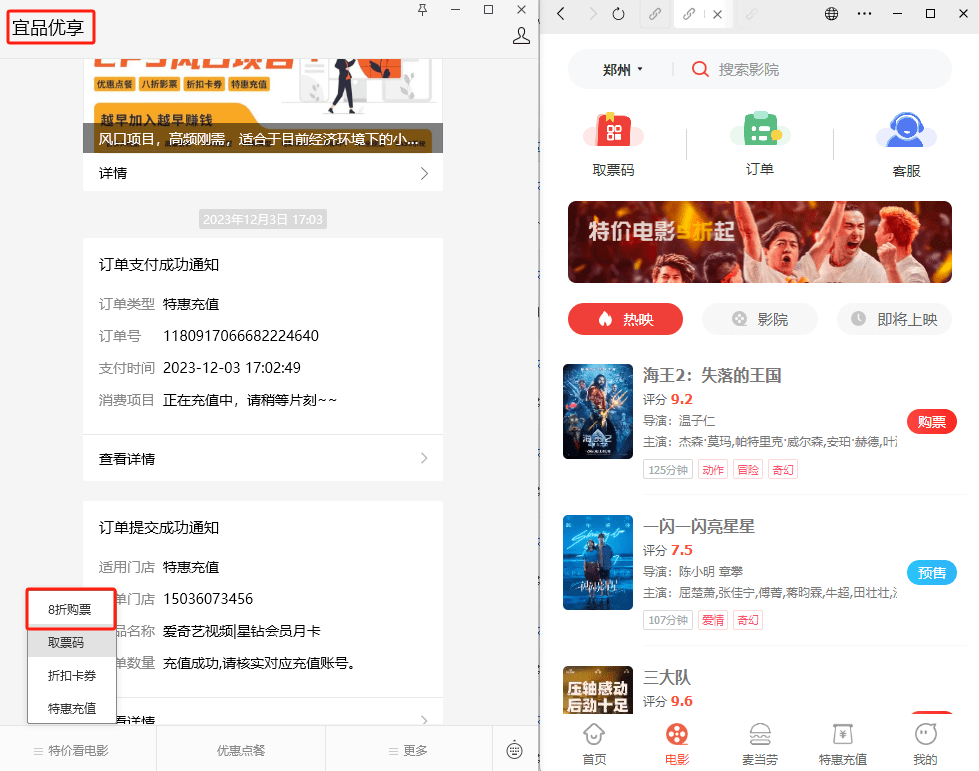The width and height of the screenshot is (979, 771).
Task: Click the 宜品优享 chat title
Action: (49, 27)
